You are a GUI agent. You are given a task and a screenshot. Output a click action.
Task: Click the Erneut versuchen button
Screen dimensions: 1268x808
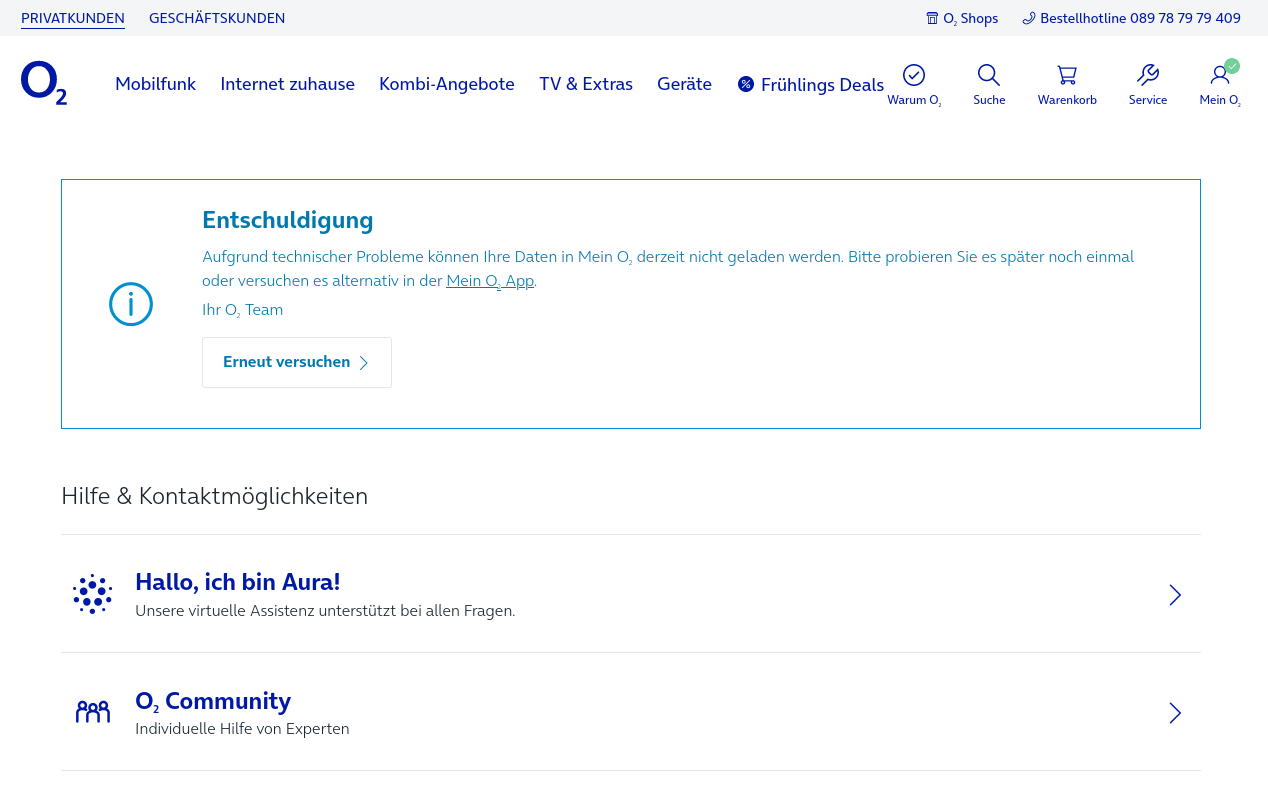tap(297, 362)
